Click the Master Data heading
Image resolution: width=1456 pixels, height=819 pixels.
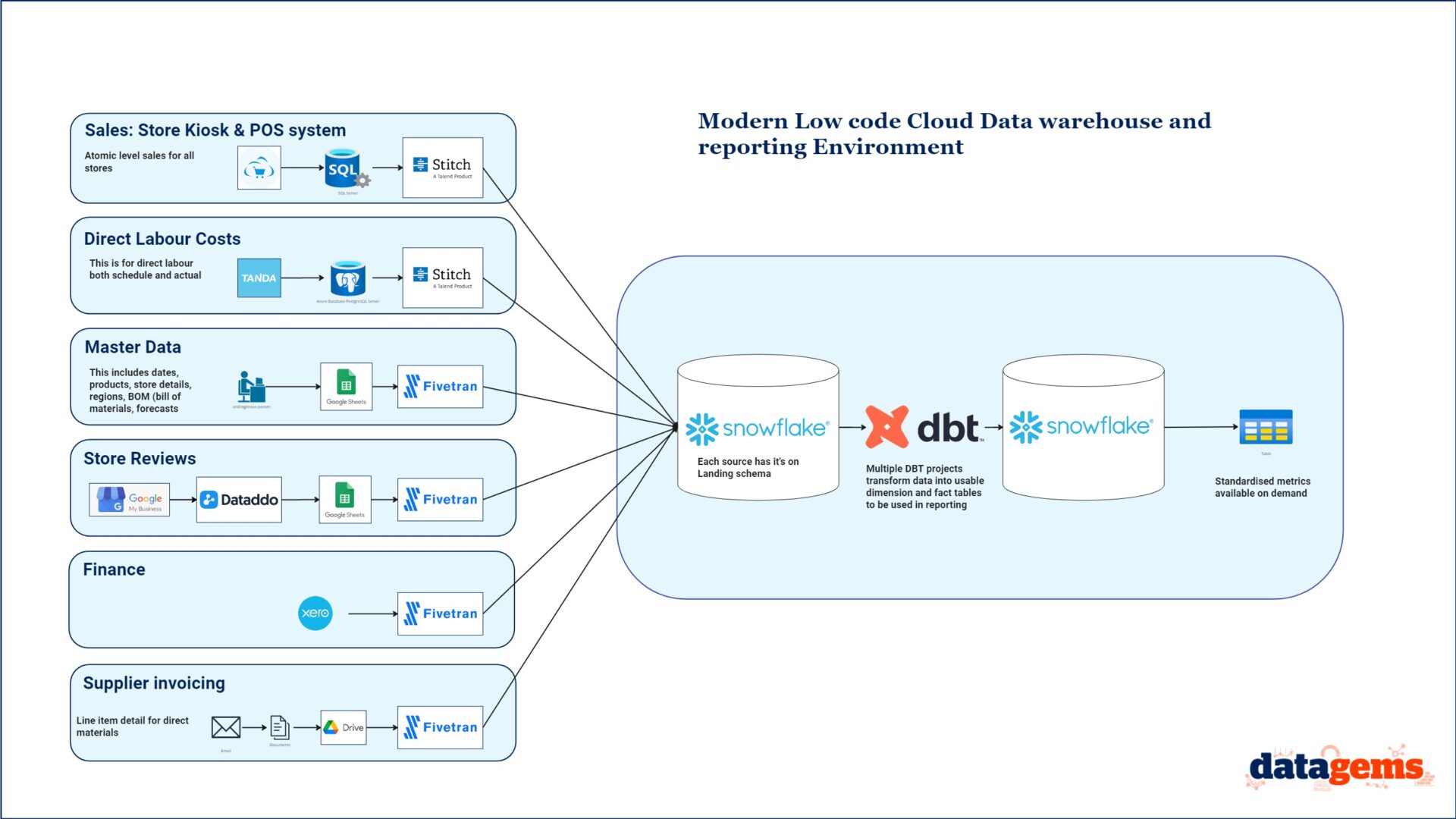[133, 347]
